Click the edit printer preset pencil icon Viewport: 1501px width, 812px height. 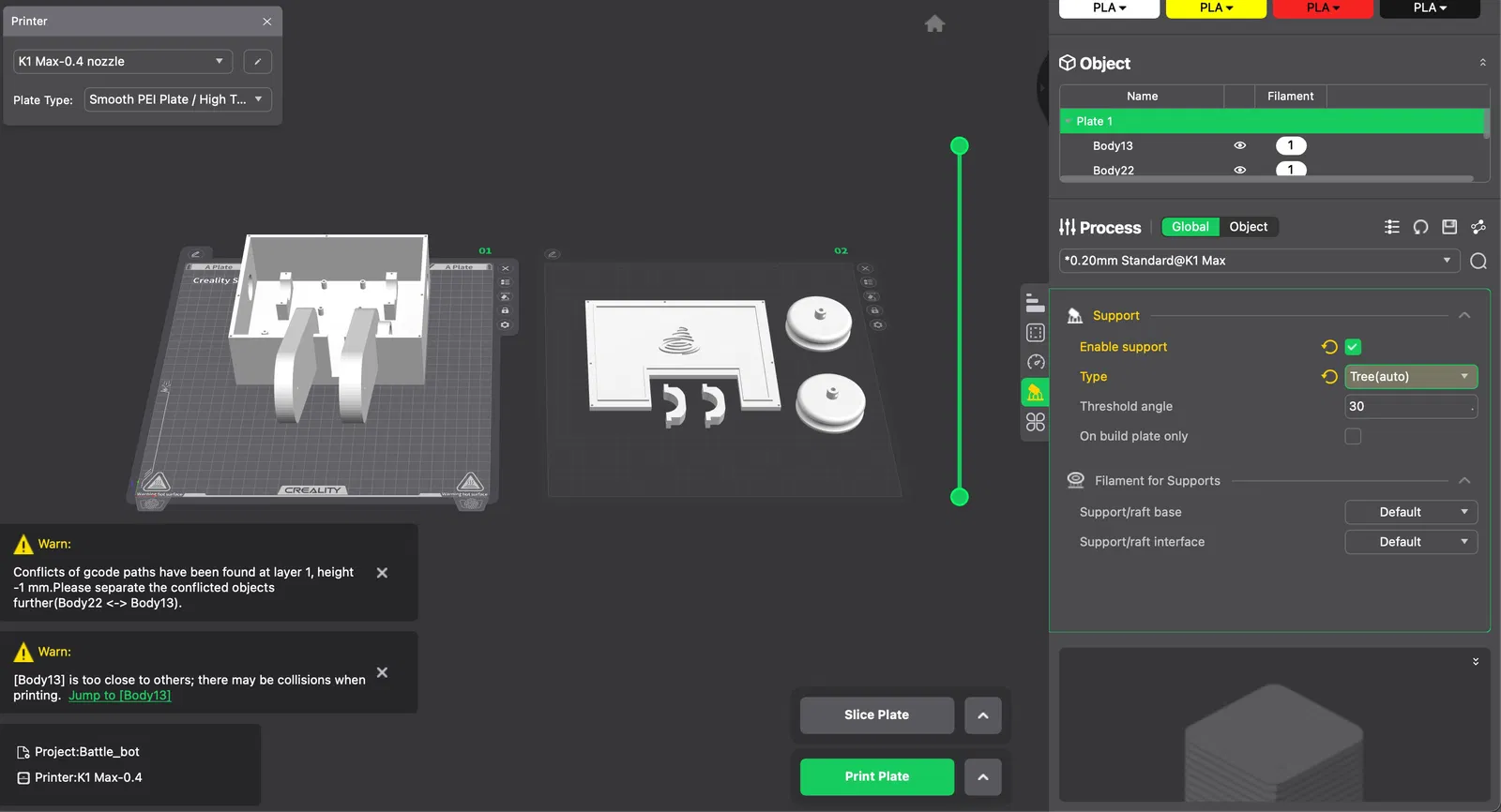(258, 62)
